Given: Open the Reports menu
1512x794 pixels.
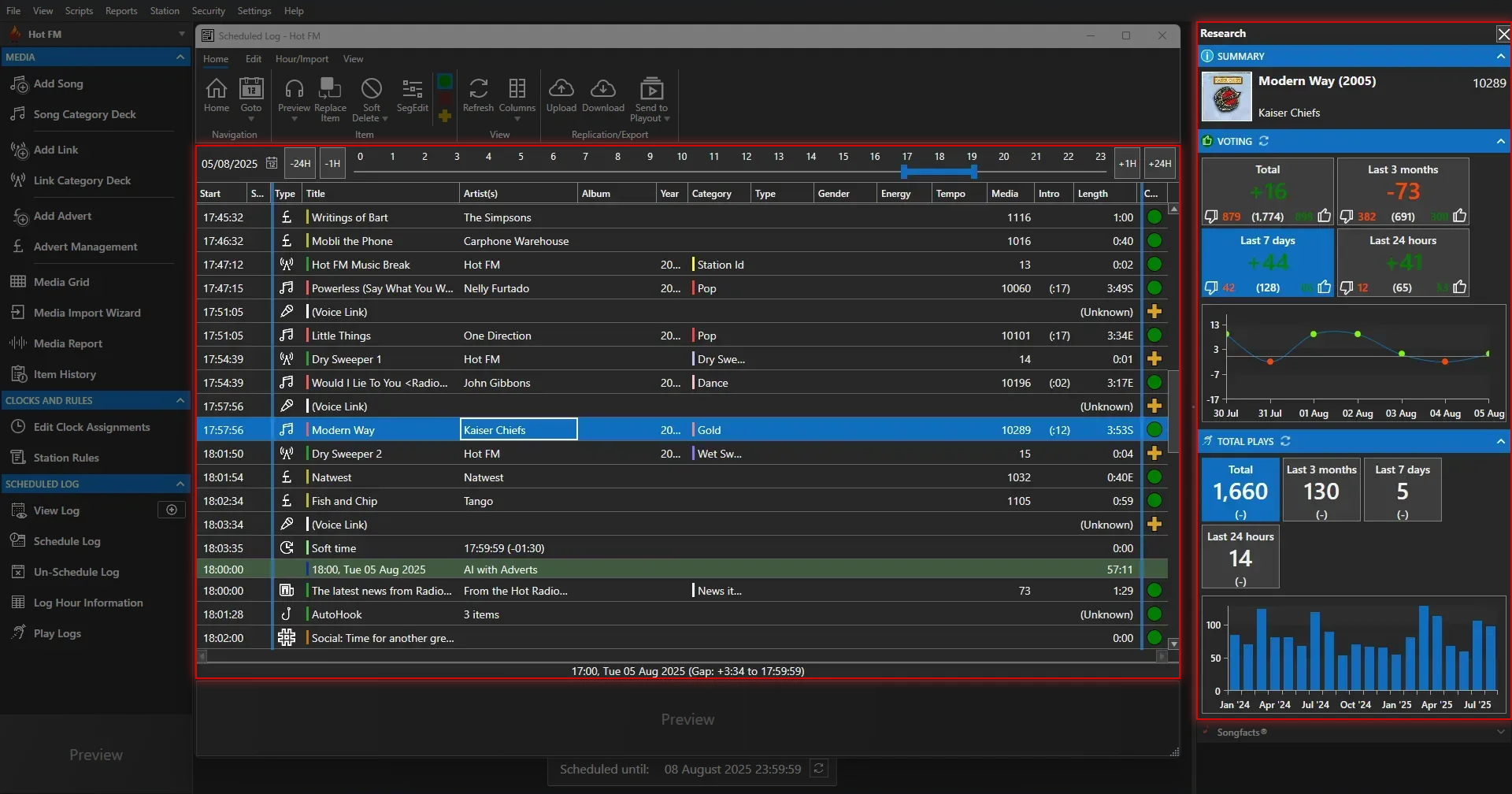Looking at the screenshot, I should pos(120,10).
